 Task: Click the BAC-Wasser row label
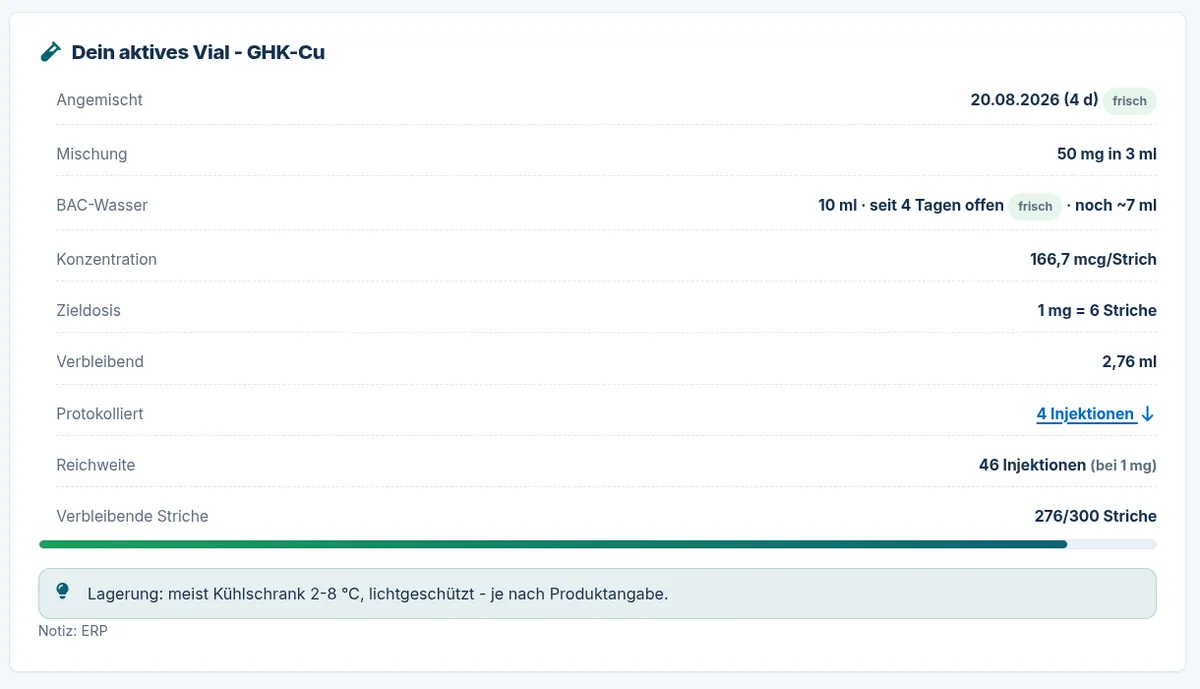click(102, 206)
